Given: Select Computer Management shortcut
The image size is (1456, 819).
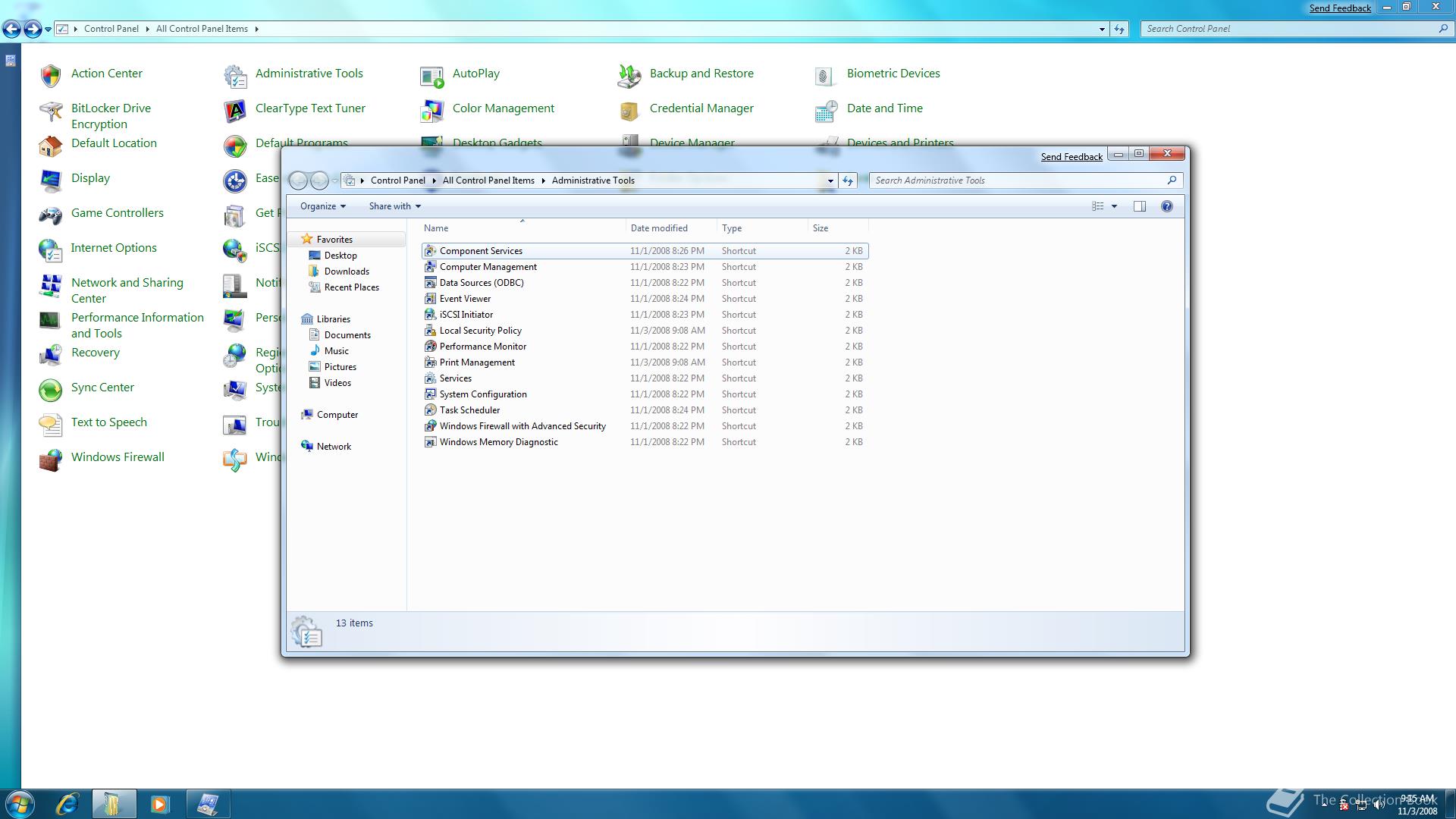Looking at the screenshot, I should point(645,267).
